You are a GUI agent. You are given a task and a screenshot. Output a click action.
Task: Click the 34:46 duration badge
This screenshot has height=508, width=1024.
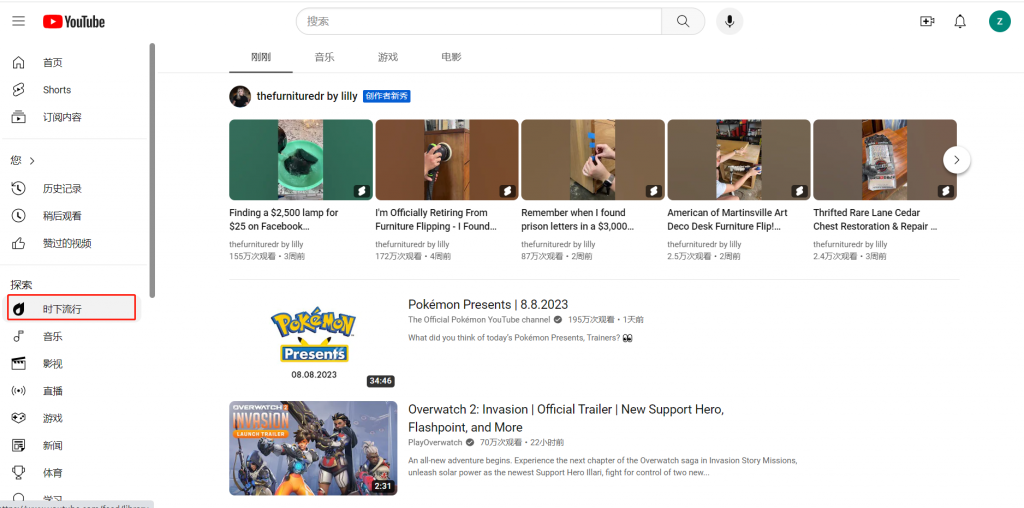[x=380, y=381]
